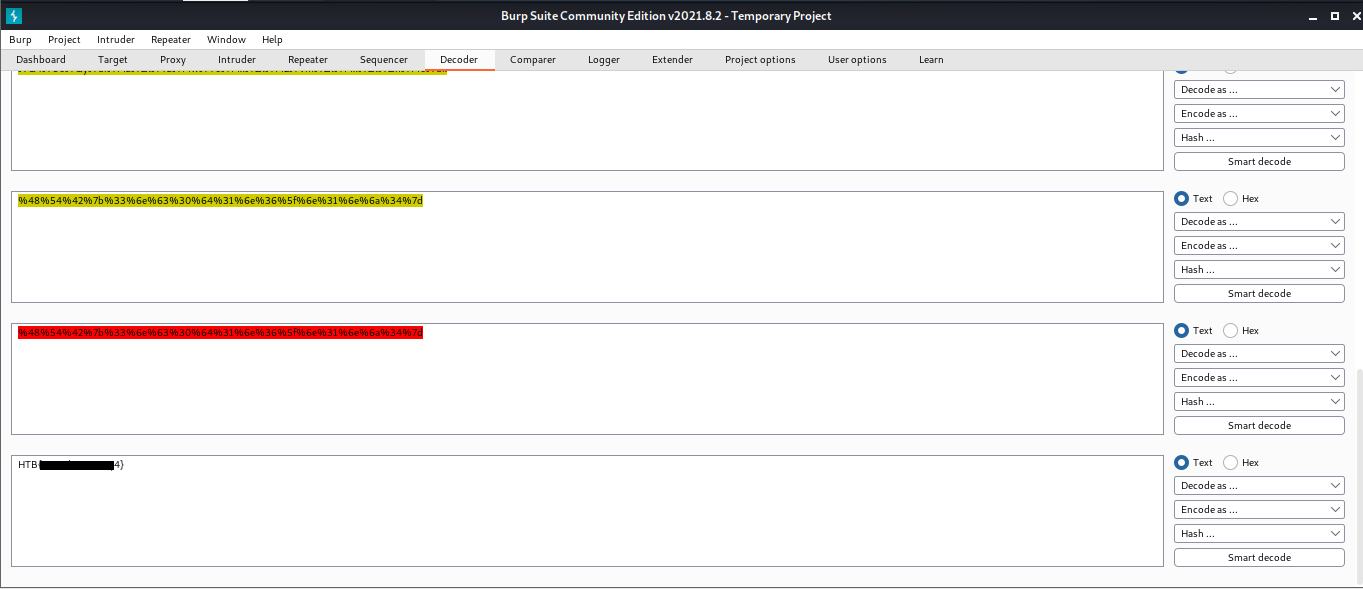The image size is (1363, 589).
Task: Open the Learn tab
Action: (x=931, y=60)
